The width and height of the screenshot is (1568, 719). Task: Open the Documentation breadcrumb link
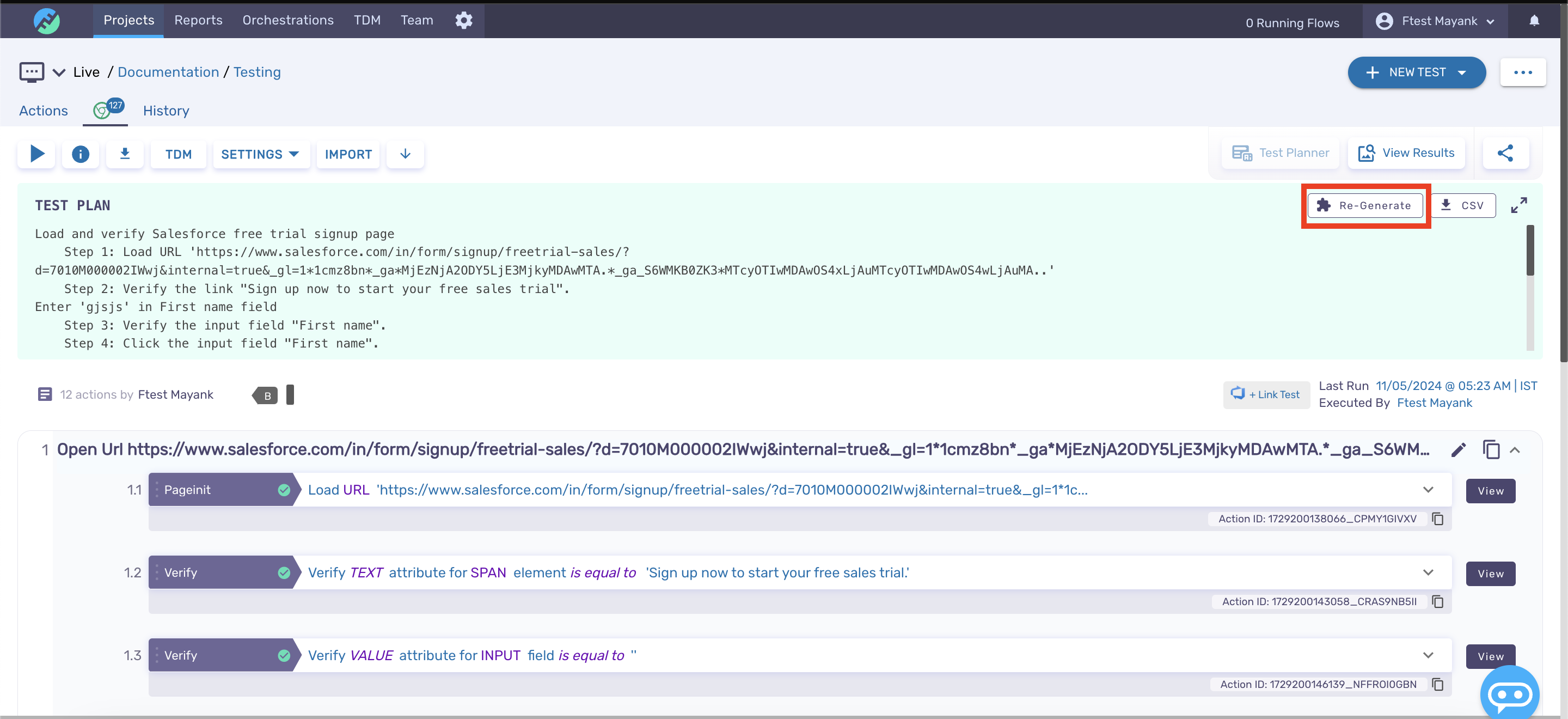[168, 72]
